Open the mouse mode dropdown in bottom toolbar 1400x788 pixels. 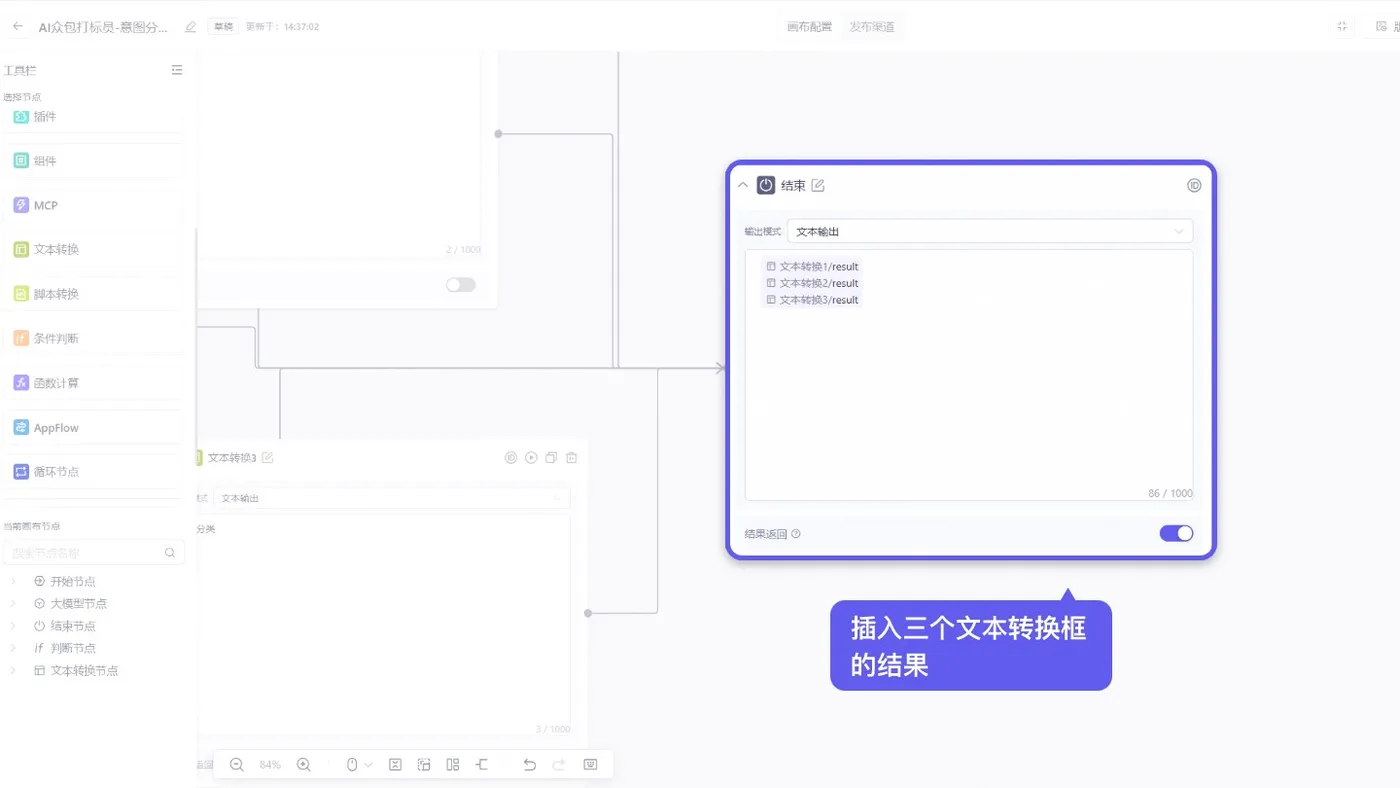click(x=358, y=764)
